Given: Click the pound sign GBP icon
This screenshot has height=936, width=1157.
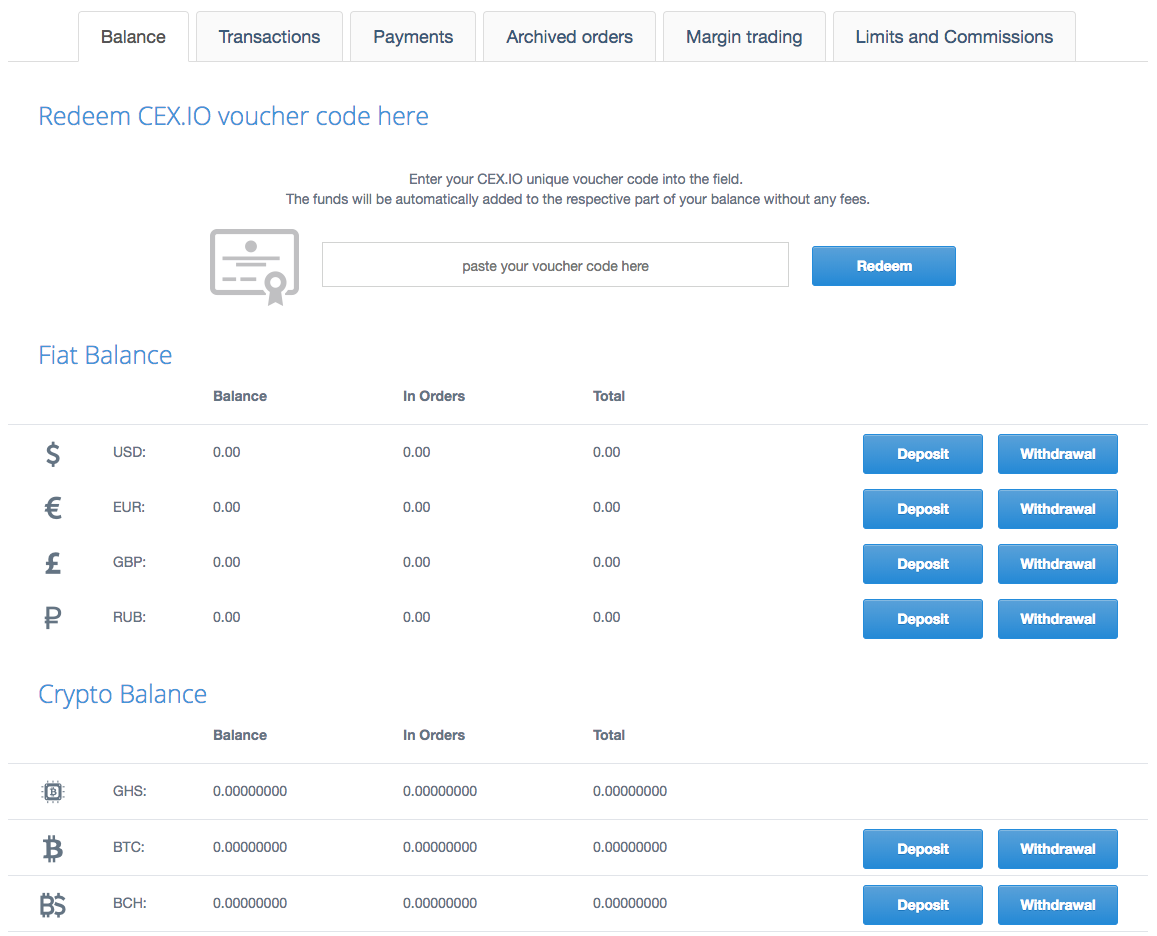Looking at the screenshot, I should 52,563.
